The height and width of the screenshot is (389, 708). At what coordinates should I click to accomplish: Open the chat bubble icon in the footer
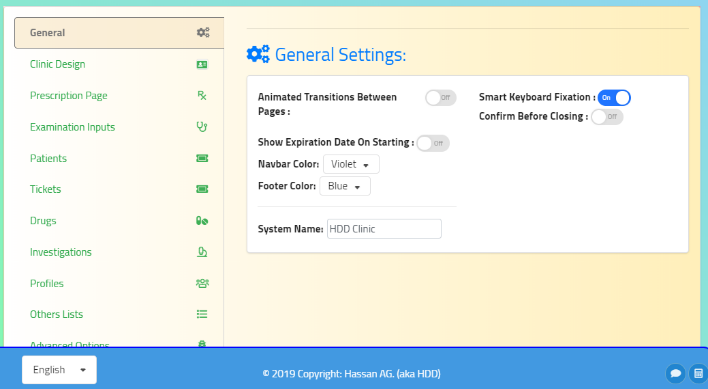pyautogui.click(x=675, y=373)
